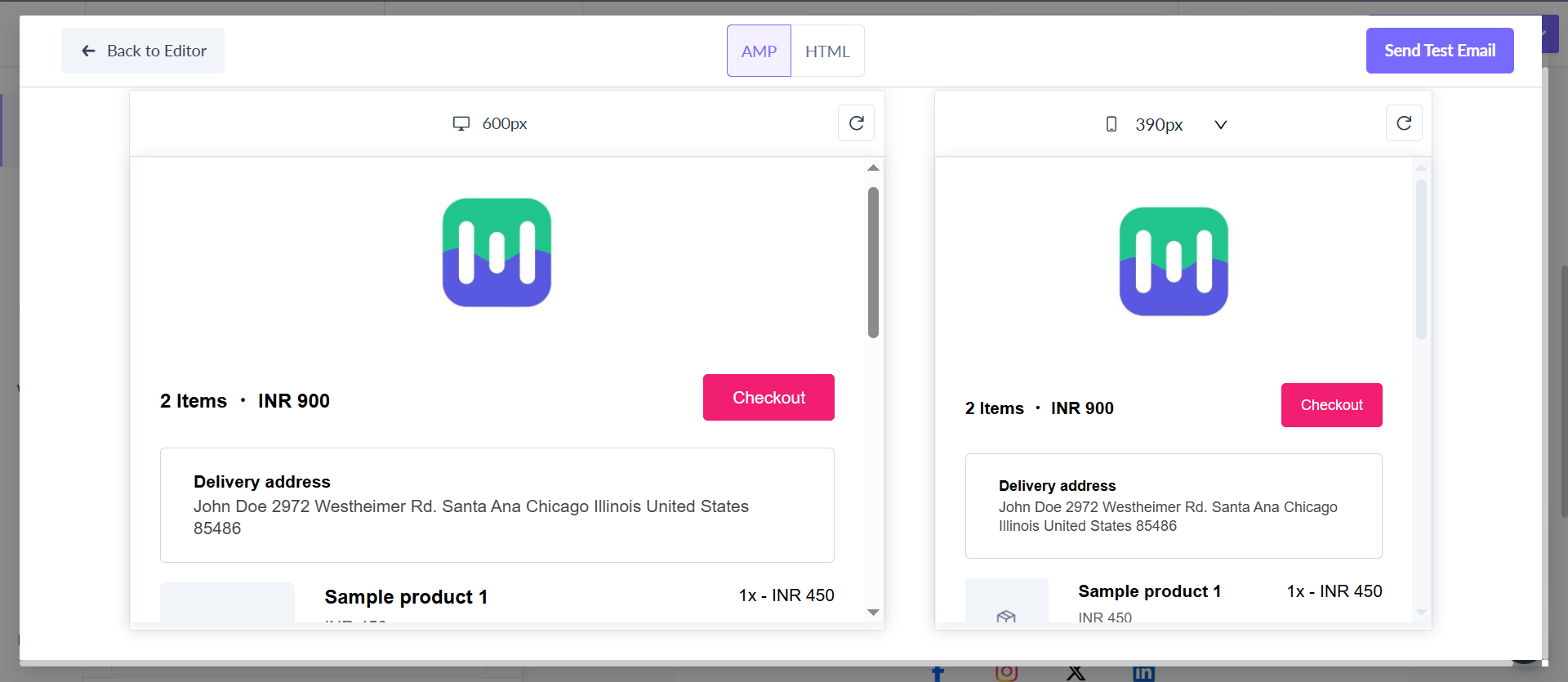The height and width of the screenshot is (682, 1568).
Task: Click the X social icon behind the dialog
Action: click(1076, 673)
